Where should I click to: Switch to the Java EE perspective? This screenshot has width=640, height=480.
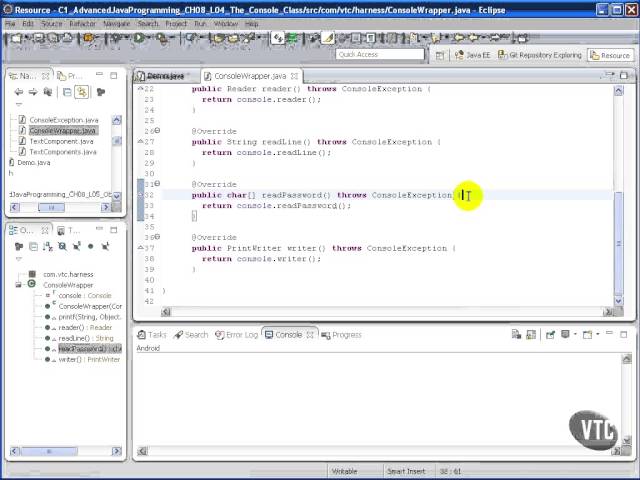(x=473, y=55)
